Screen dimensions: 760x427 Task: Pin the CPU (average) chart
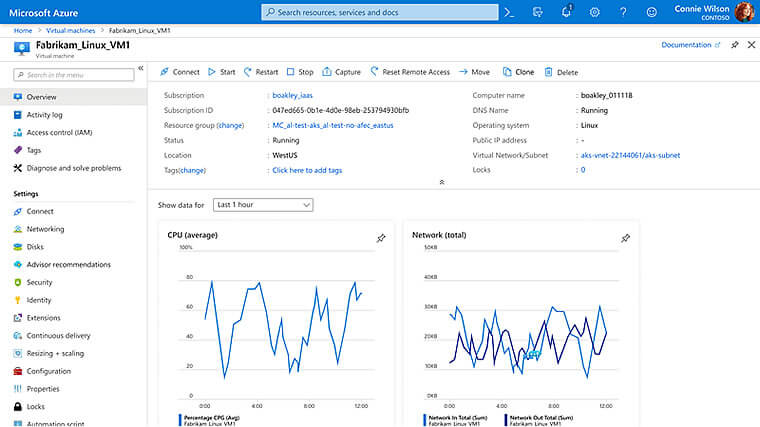(x=381, y=238)
